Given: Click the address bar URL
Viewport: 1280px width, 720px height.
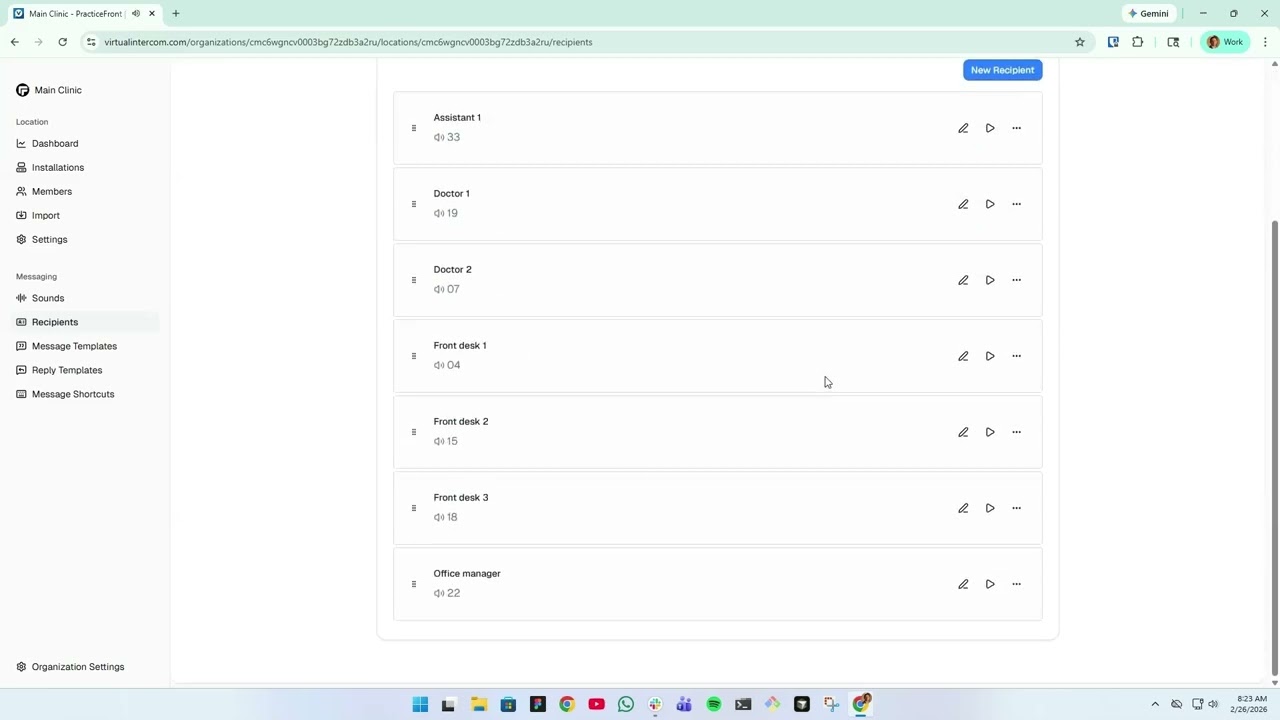Looking at the screenshot, I should coord(348,42).
